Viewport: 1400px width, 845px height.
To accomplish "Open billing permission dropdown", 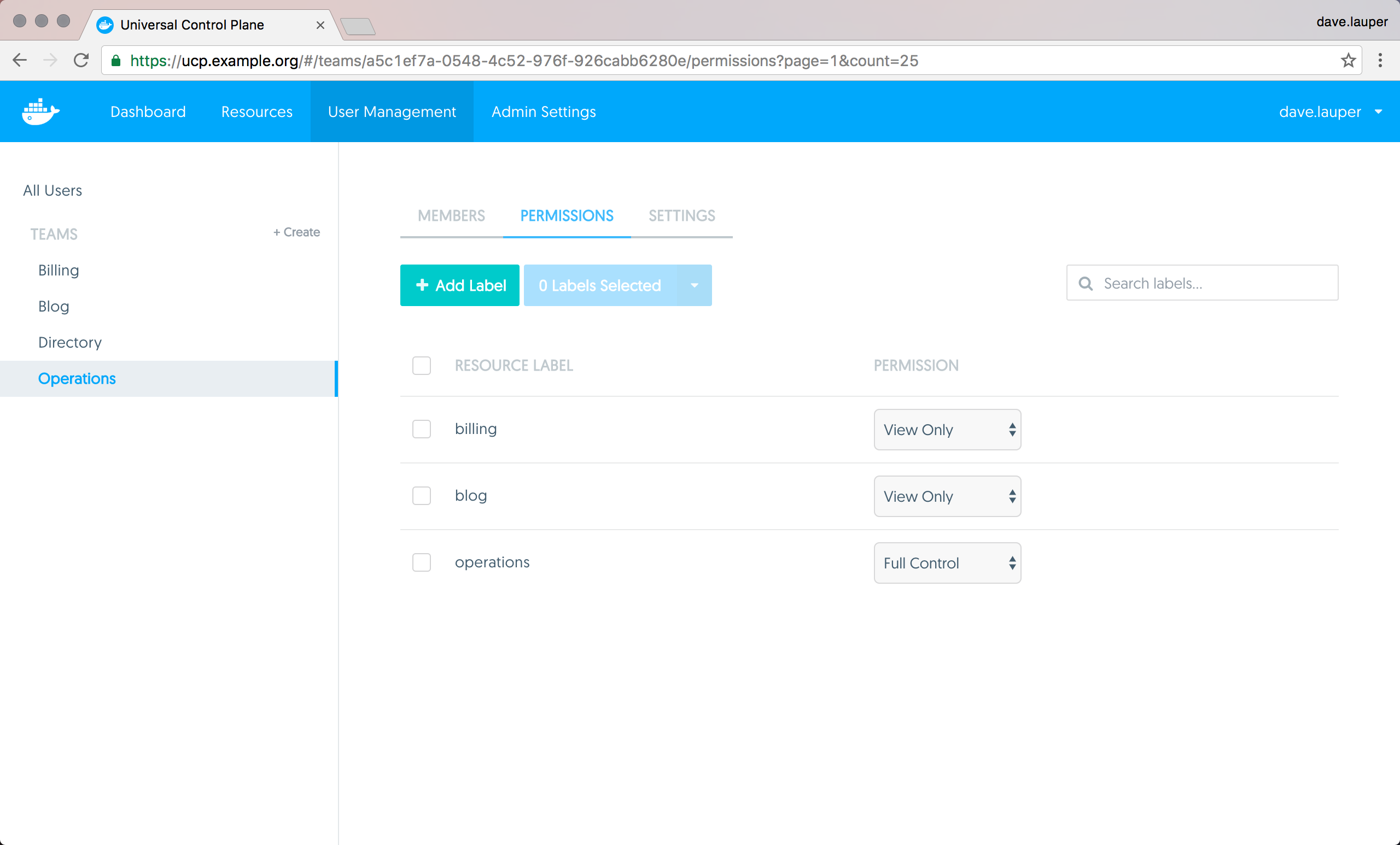I will point(947,430).
